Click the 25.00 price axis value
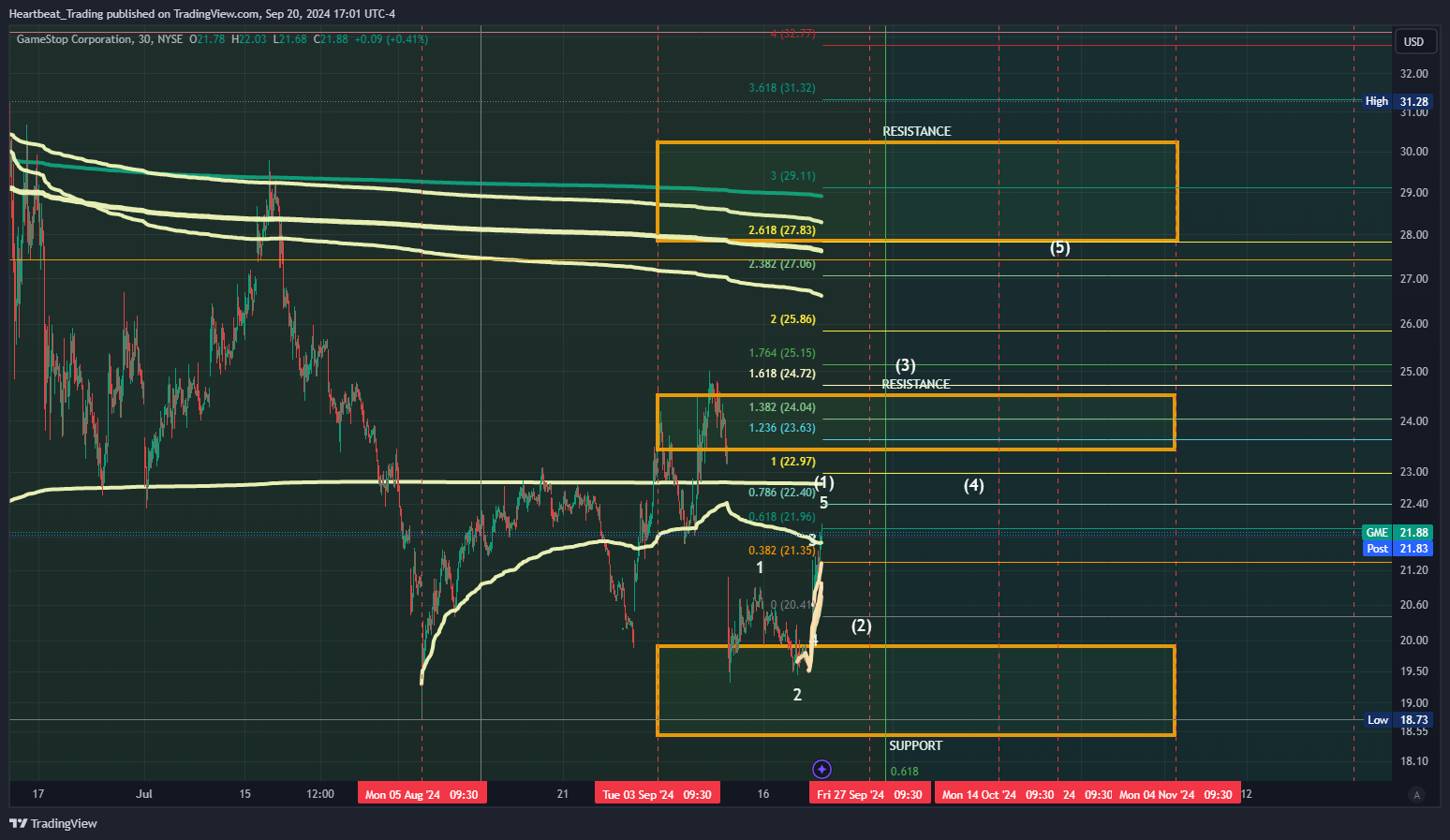This screenshot has width=1450, height=840. (1413, 372)
